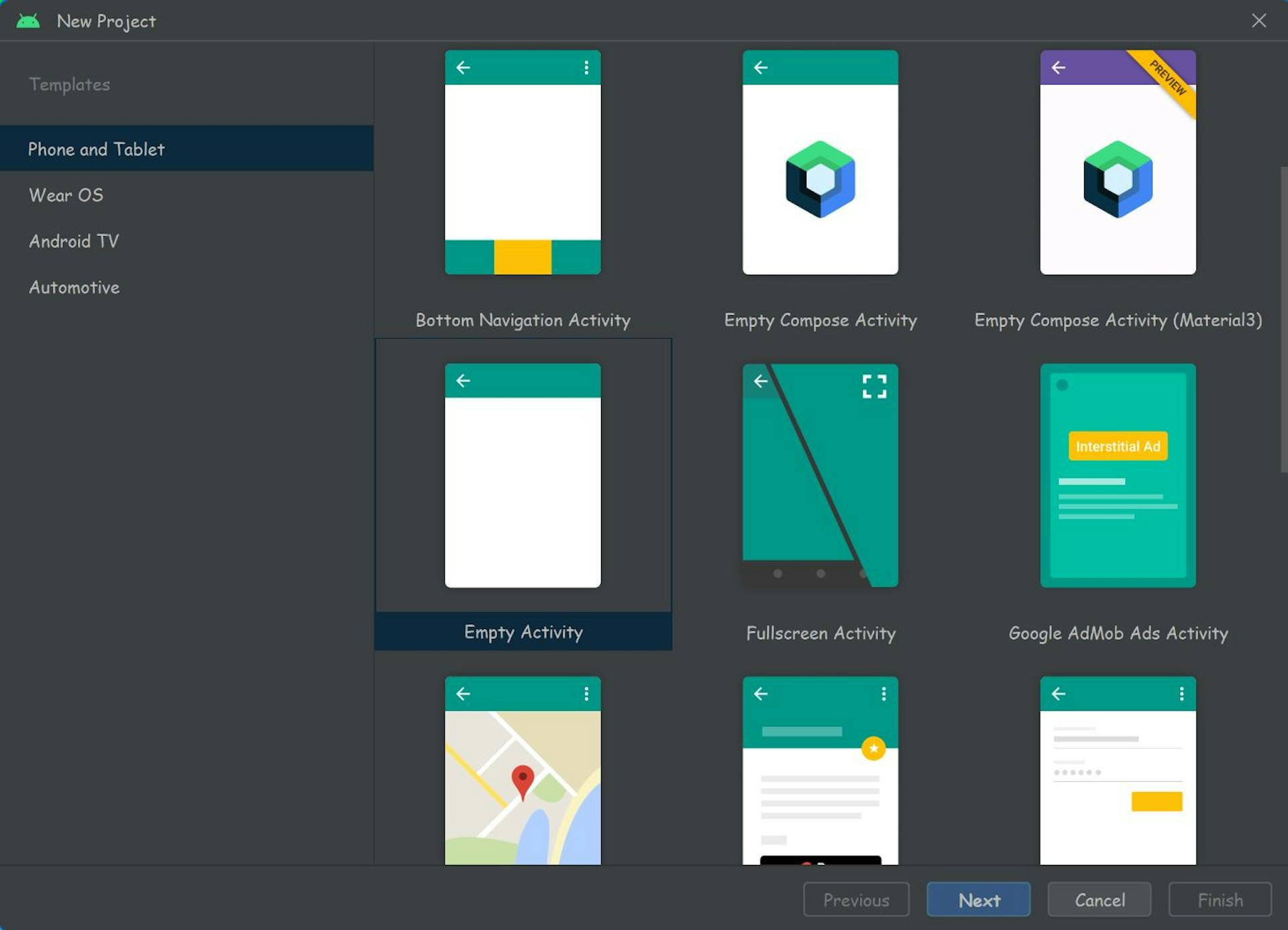Click the Jetpack Compose hexagon logo icon
This screenshot has width=1288, height=930.
[820, 179]
